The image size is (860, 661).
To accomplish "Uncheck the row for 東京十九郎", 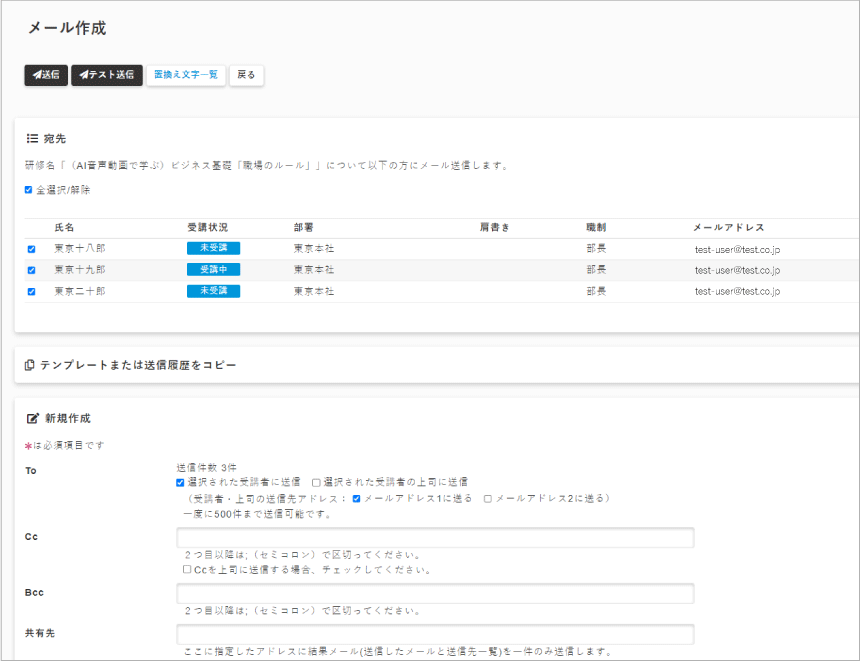I will pyautogui.click(x=31, y=270).
